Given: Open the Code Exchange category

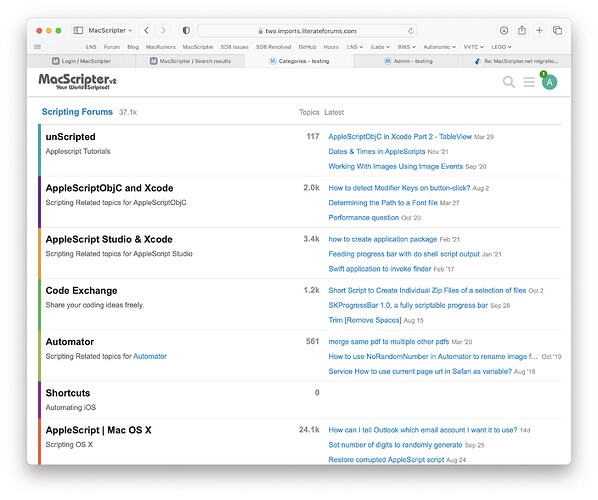Looking at the screenshot, I should coord(81,291).
